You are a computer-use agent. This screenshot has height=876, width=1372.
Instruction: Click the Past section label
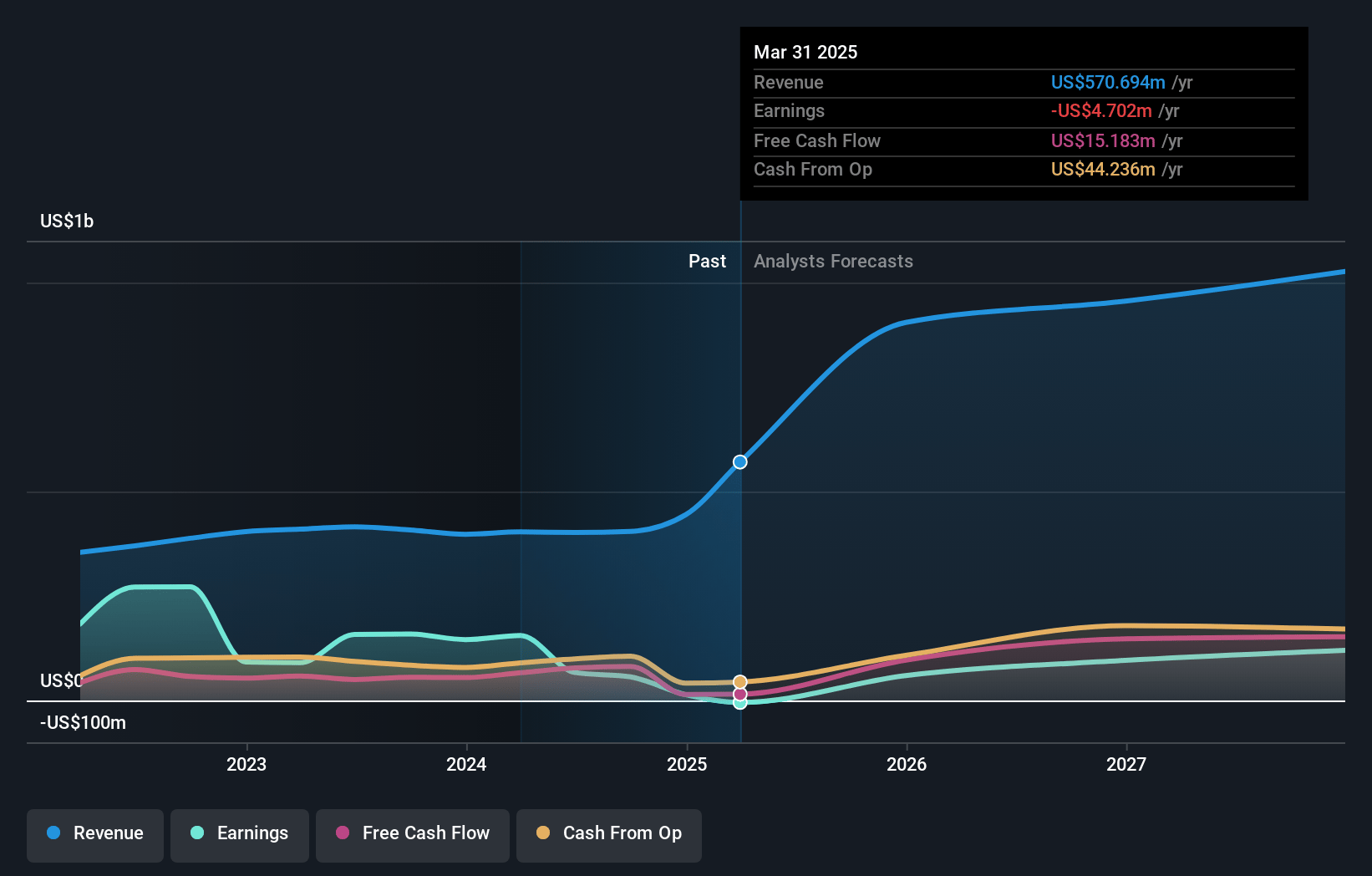point(707,261)
